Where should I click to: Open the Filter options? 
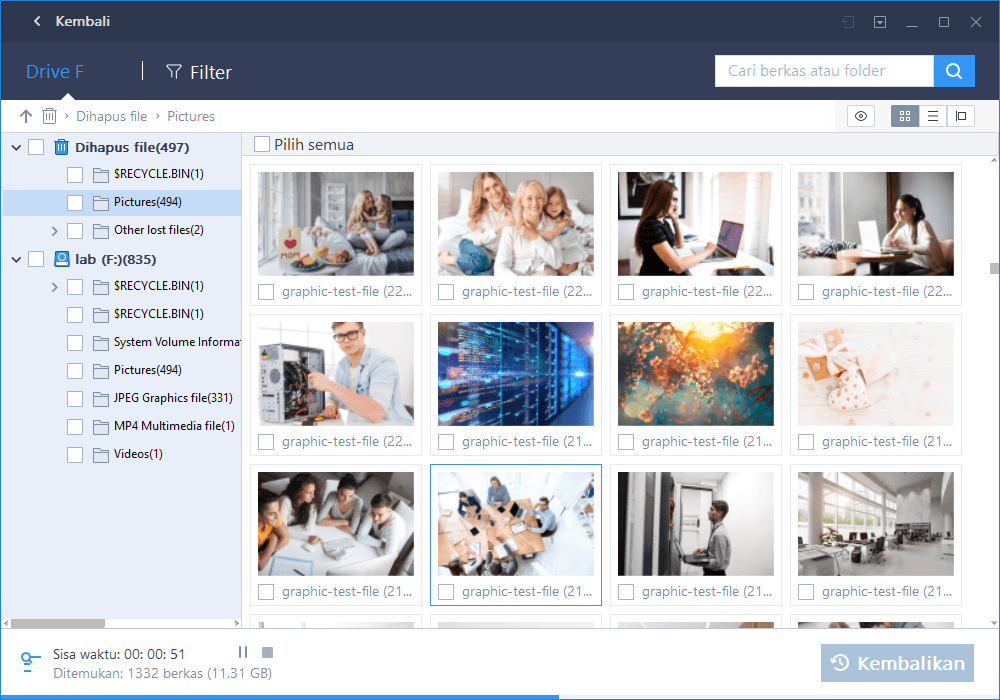click(198, 71)
